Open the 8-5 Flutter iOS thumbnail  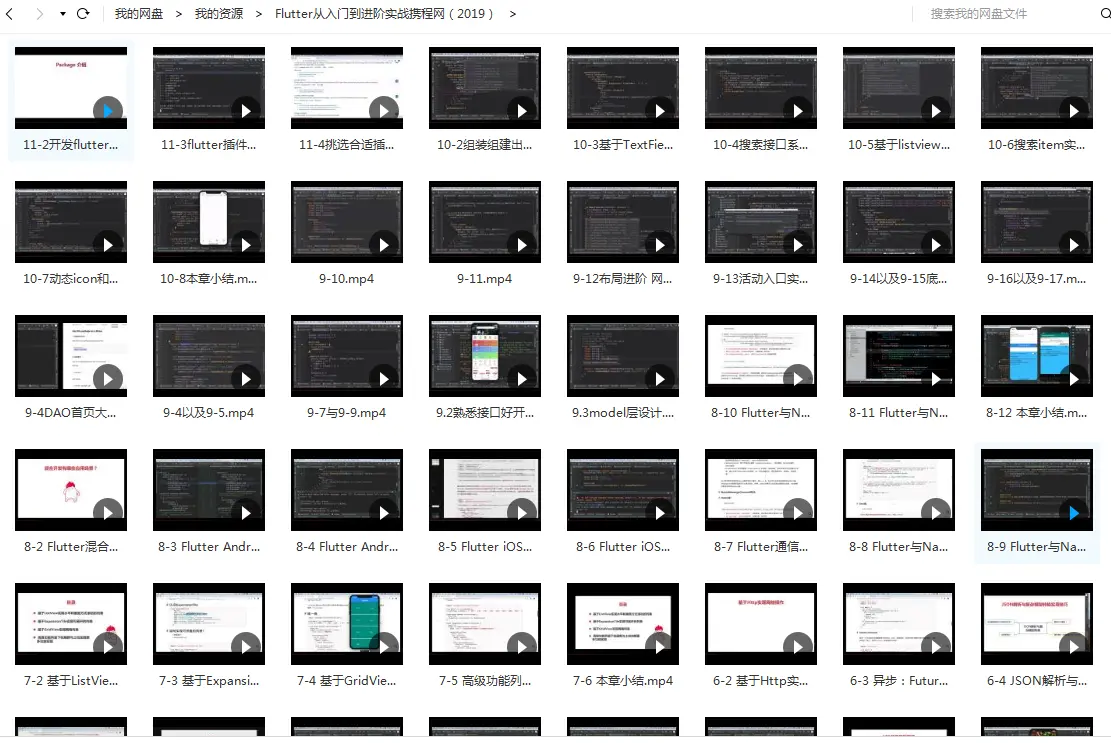click(x=485, y=490)
